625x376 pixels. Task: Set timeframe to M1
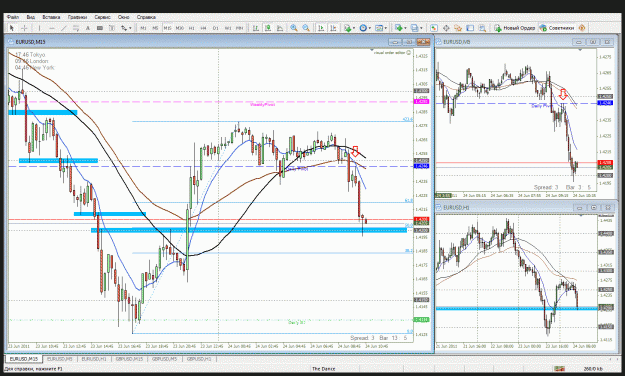143,28
